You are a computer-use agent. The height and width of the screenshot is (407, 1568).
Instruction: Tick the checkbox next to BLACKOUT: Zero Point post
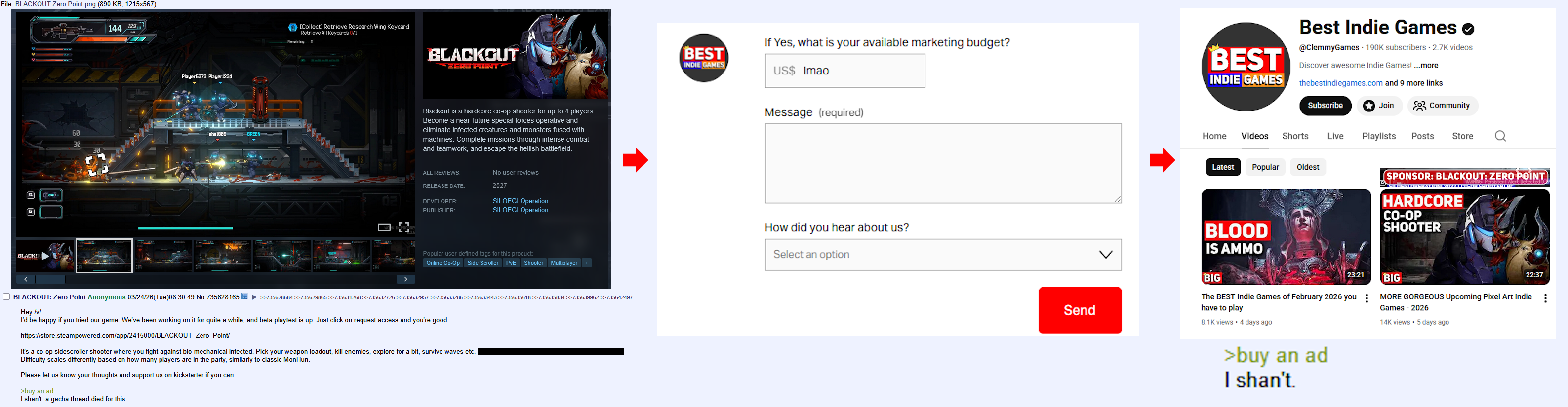tap(7, 297)
